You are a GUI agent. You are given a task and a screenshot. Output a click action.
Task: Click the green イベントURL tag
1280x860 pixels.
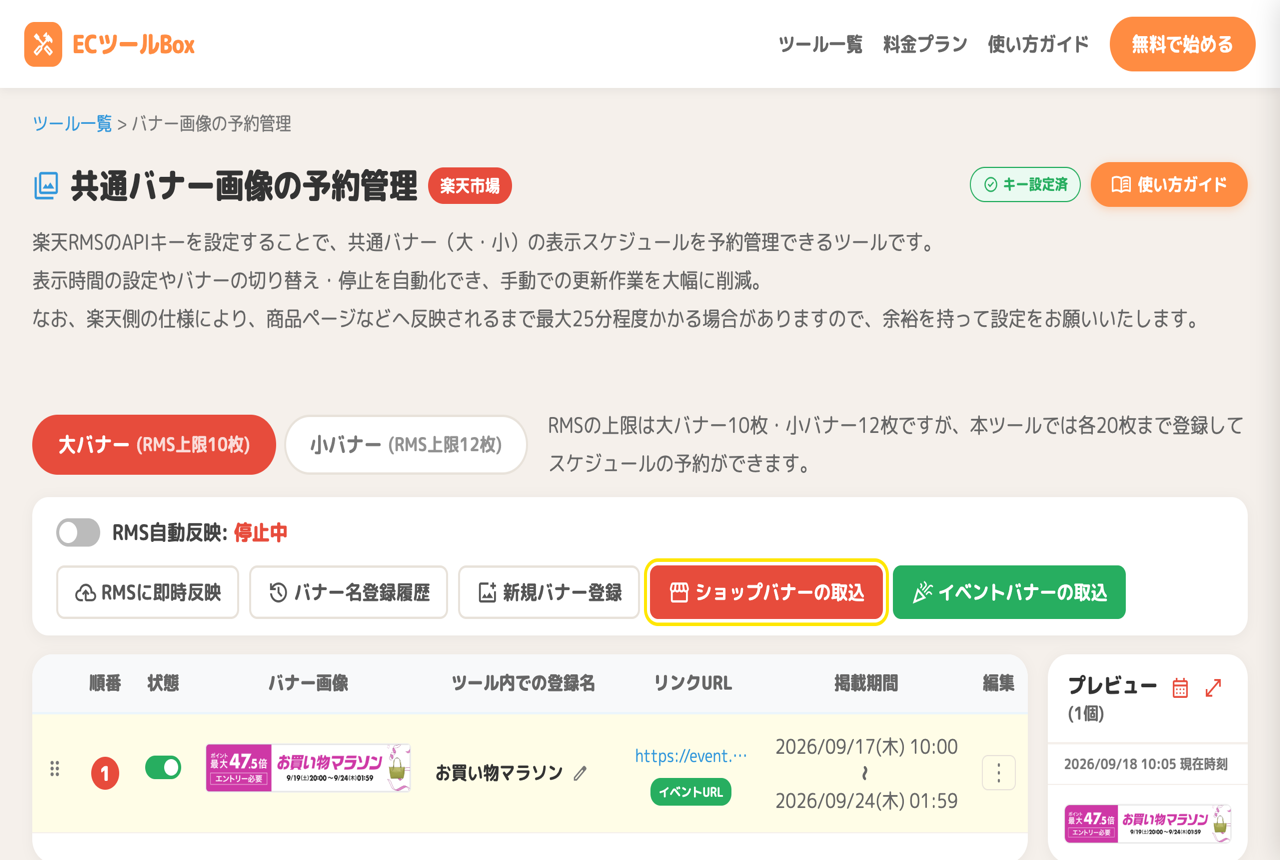coord(691,792)
